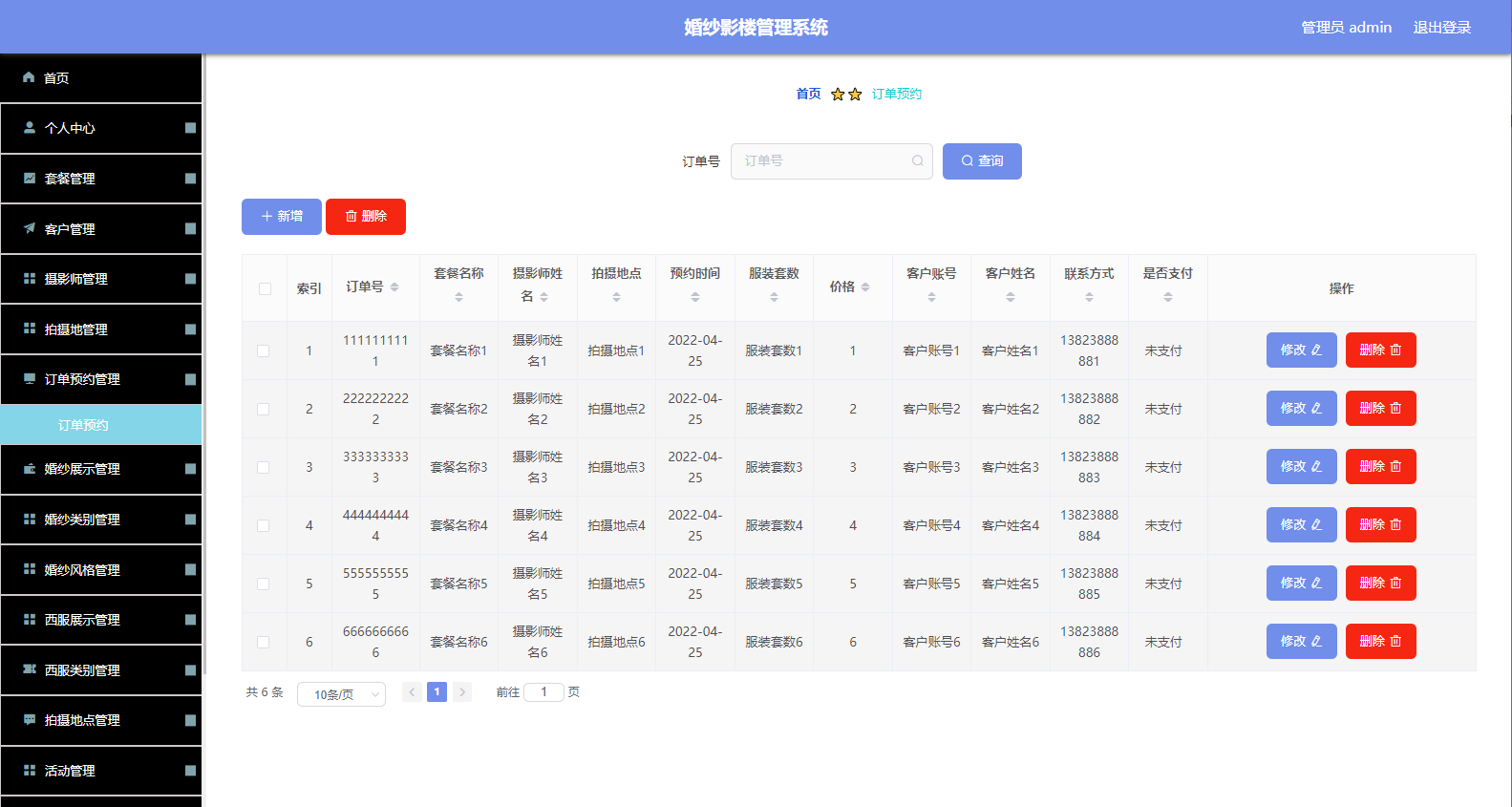Click the red 删除 bulk delete button
The image size is (1512, 807).
coord(366,217)
